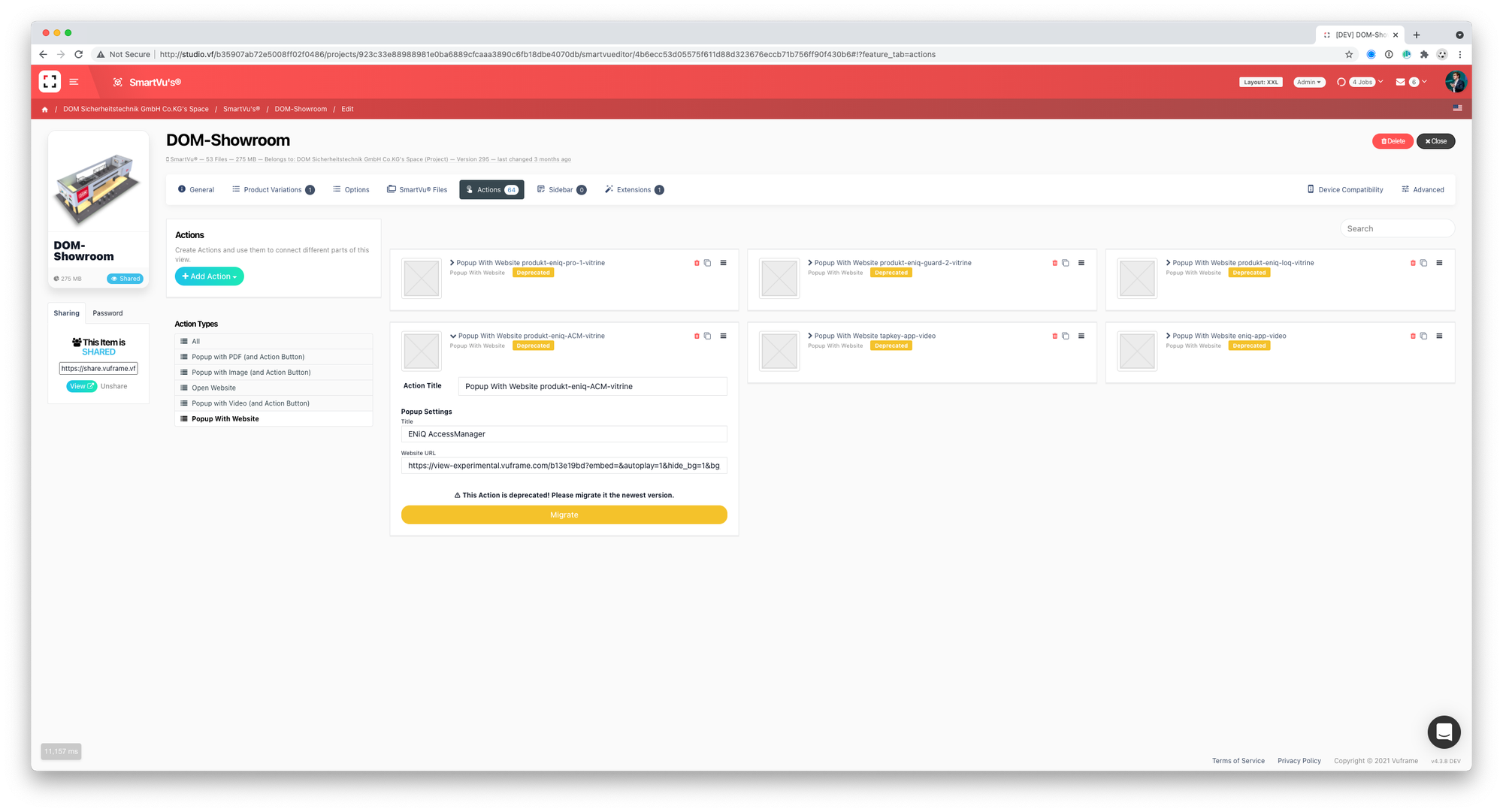Click the three-line menu icon on tapkey-app-video card
This screenshot has height=812, width=1503.
click(x=1081, y=336)
